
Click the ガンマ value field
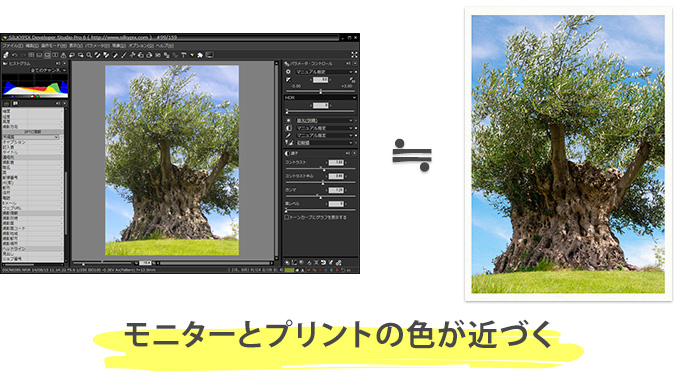tap(336, 190)
